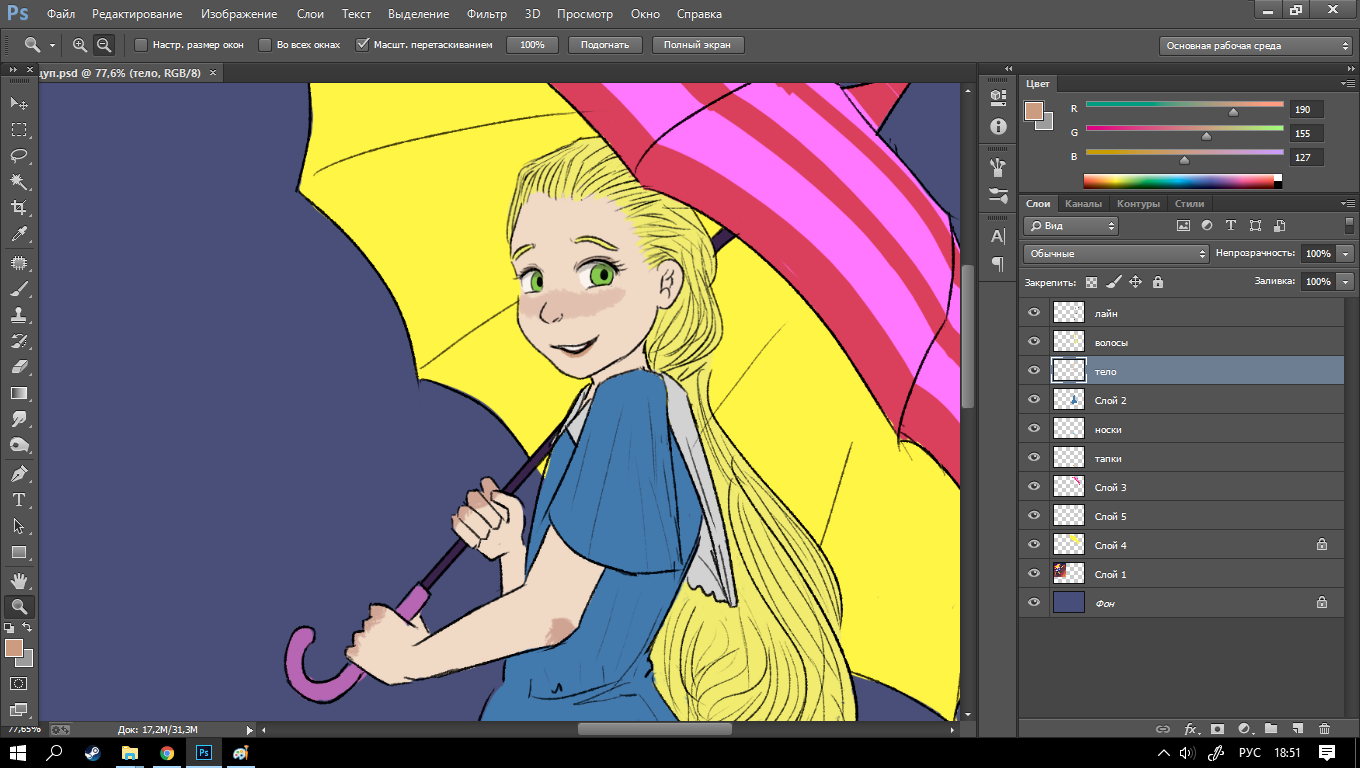Switch to the 'Стили' tab

point(1189,204)
